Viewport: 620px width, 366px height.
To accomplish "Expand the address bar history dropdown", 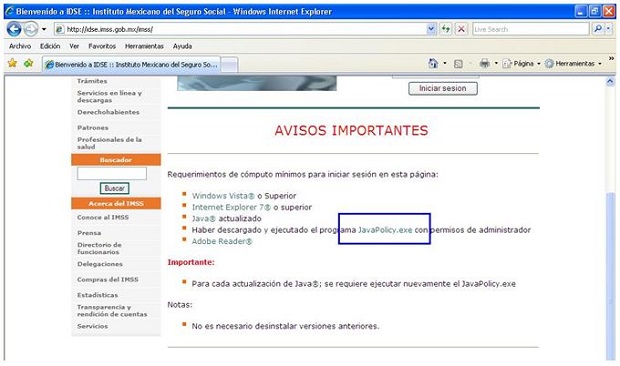I will 431,29.
